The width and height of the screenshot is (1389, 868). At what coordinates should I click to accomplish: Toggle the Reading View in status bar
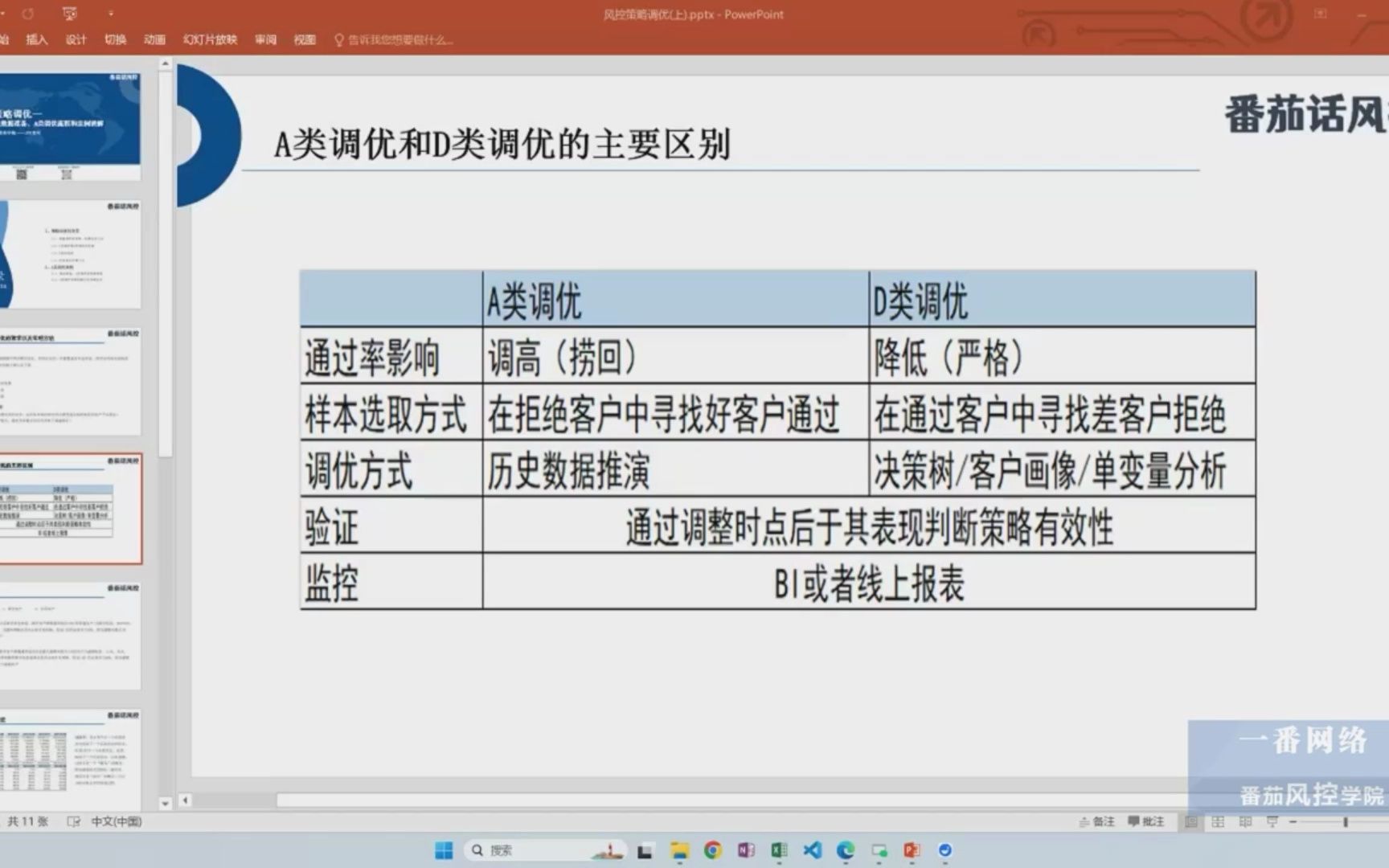(1245, 821)
